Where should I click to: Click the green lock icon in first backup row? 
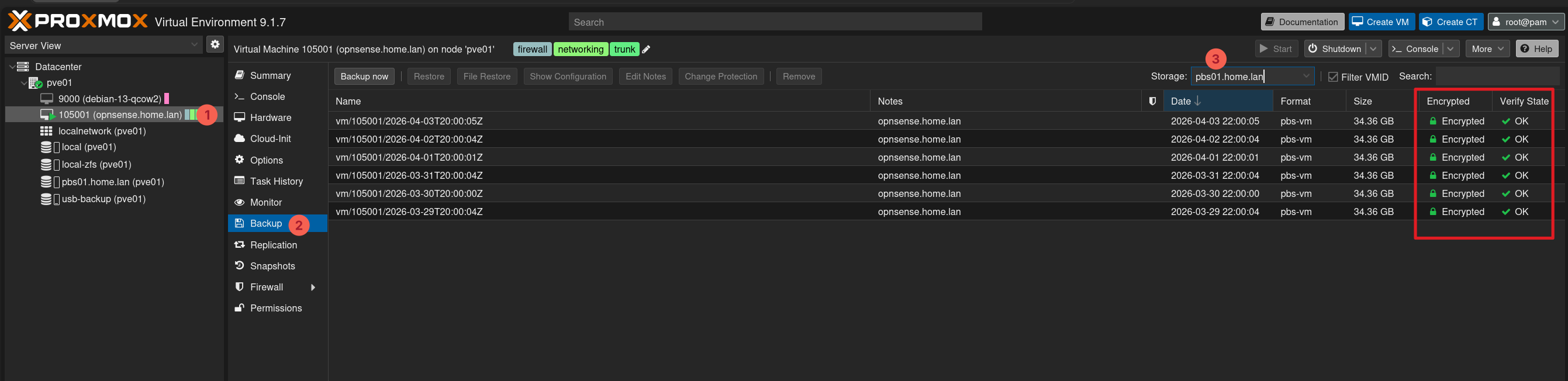[x=1433, y=121]
